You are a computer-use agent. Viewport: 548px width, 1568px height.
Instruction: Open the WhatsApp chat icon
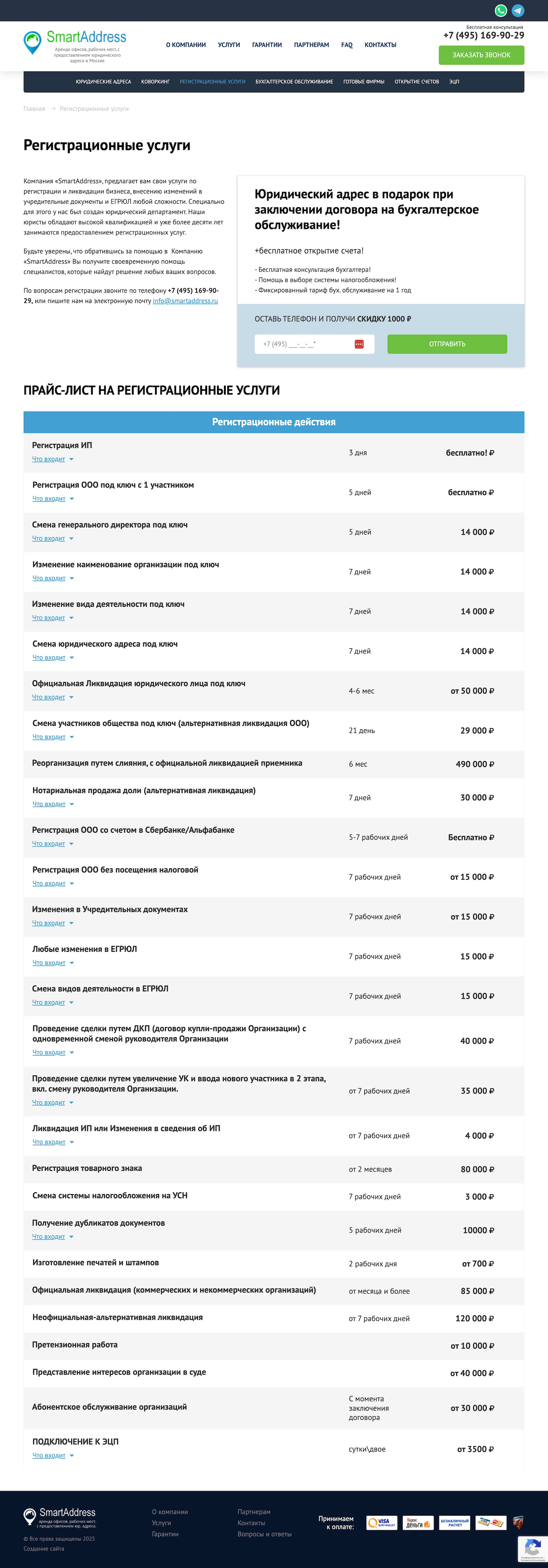pyautogui.click(x=501, y=10)
